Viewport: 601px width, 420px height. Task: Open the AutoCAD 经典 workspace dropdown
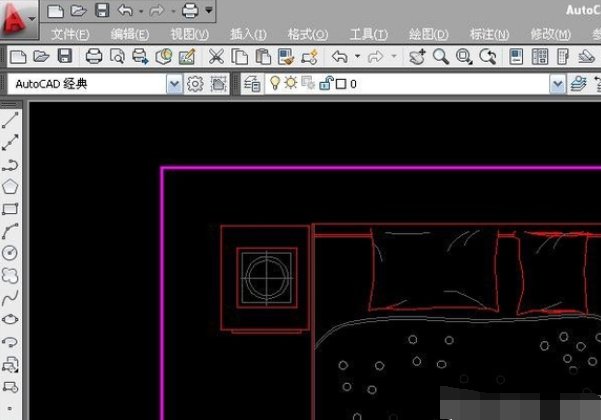175,84
